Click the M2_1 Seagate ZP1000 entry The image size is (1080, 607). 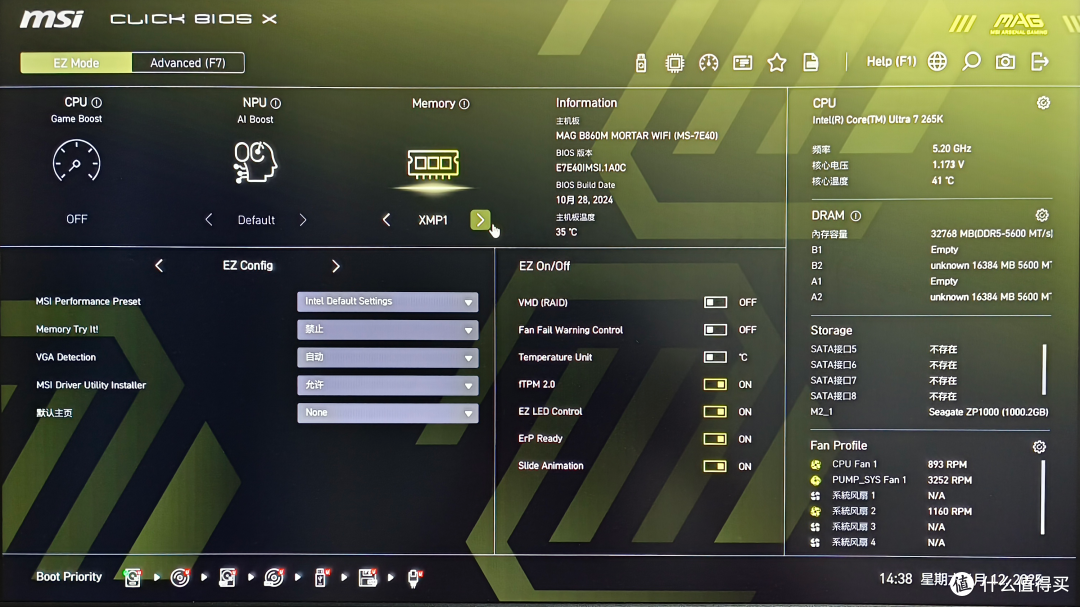[929, 412]
